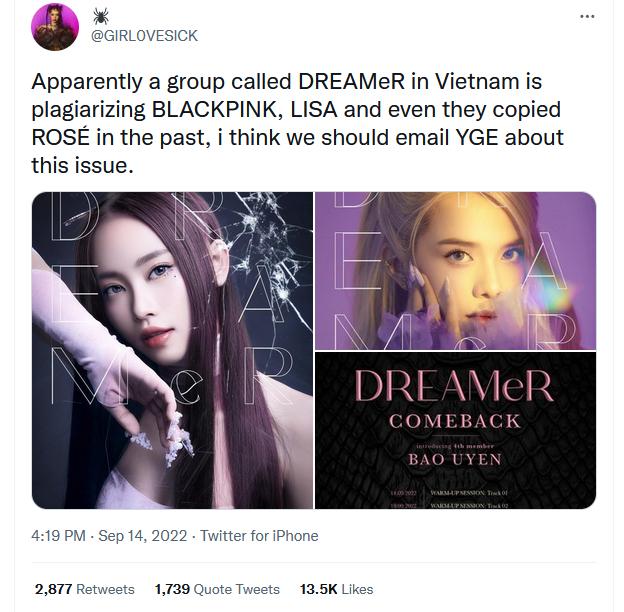Open the tweet author's round profile avatar
This screenshot has width=624, height=612.
click(55, 27)
